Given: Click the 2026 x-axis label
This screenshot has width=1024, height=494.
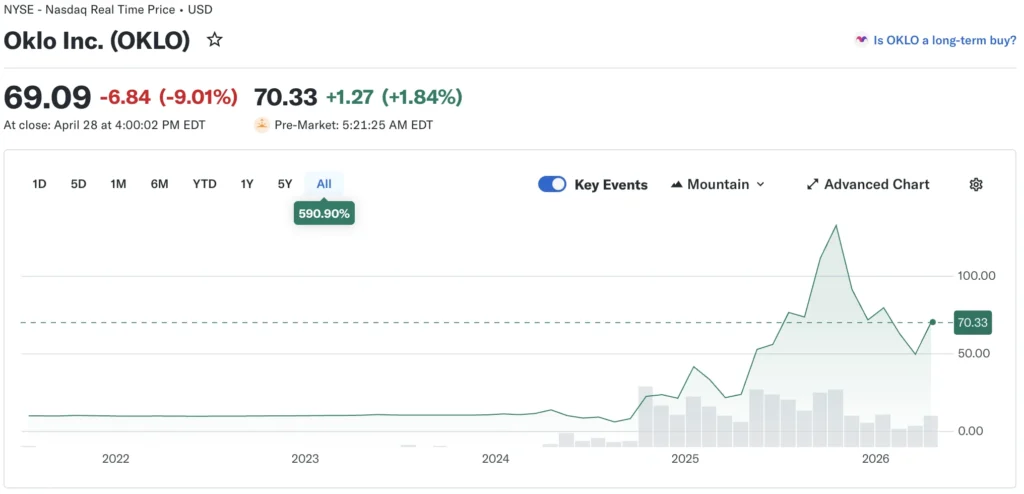Looking at the screenshot, I should 876,459.
